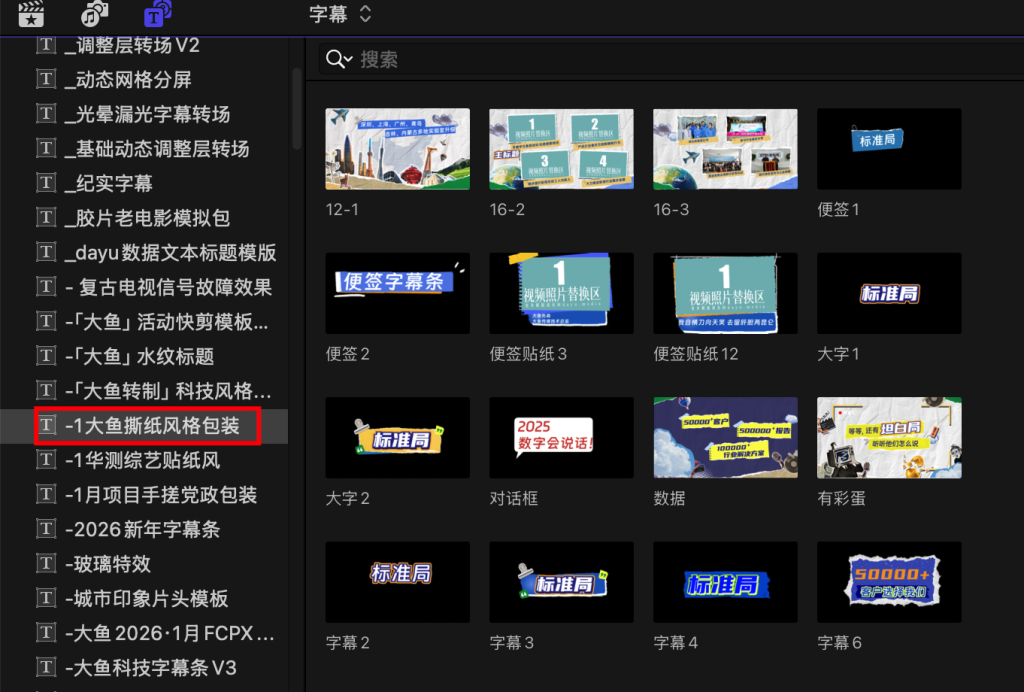Choose _胶片老电影模拟包 in the sidebar
The height and width of the screenshot is (692, 1024).
(147, 218)
